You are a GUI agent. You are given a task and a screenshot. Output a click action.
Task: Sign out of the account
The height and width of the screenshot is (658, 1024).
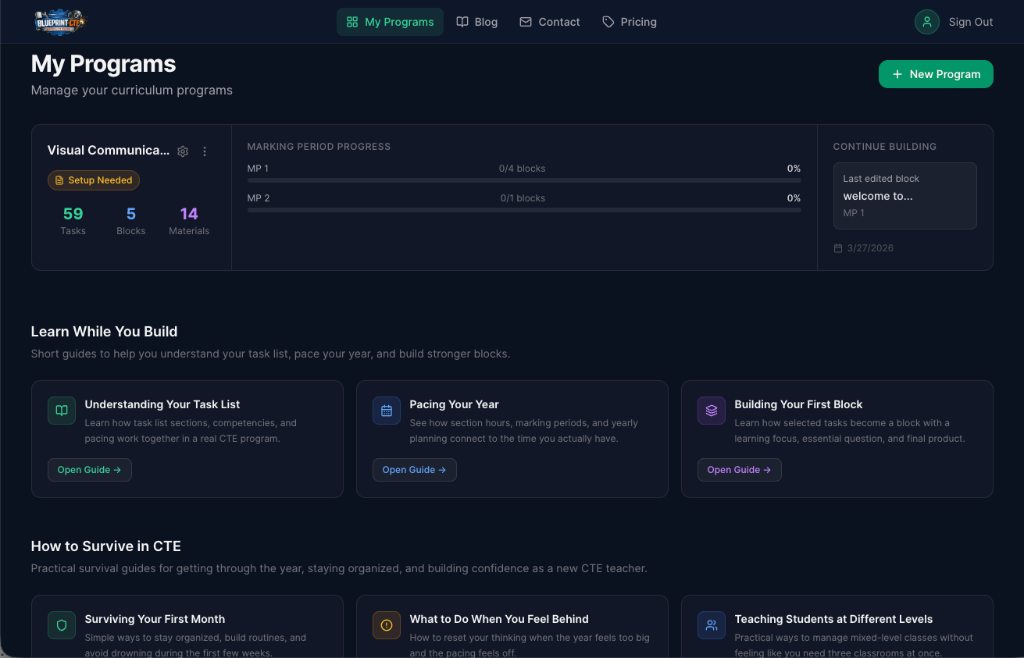pos(970,22)
